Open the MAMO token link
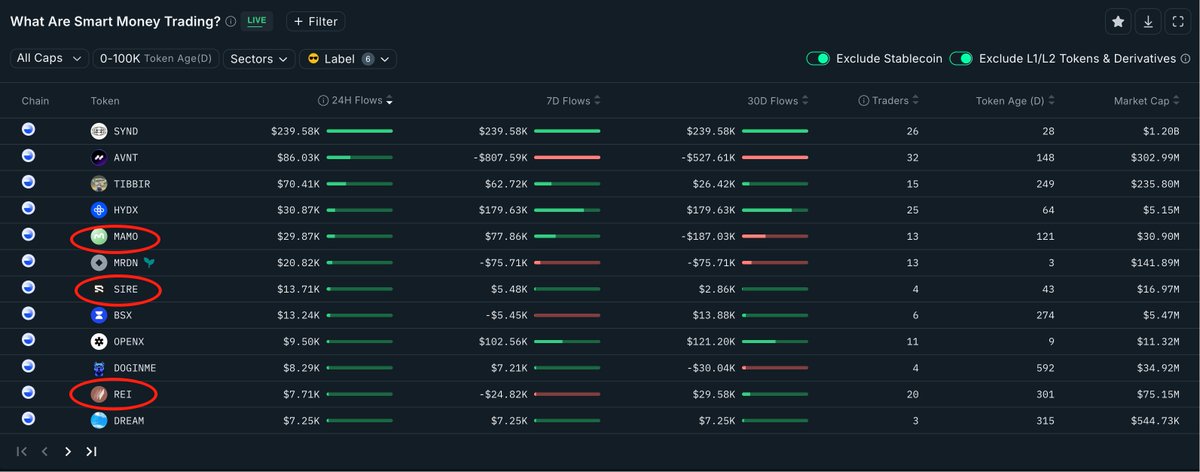Image resolution: width=1200 pixels, height=472 pixels. (x=126, y=237)
